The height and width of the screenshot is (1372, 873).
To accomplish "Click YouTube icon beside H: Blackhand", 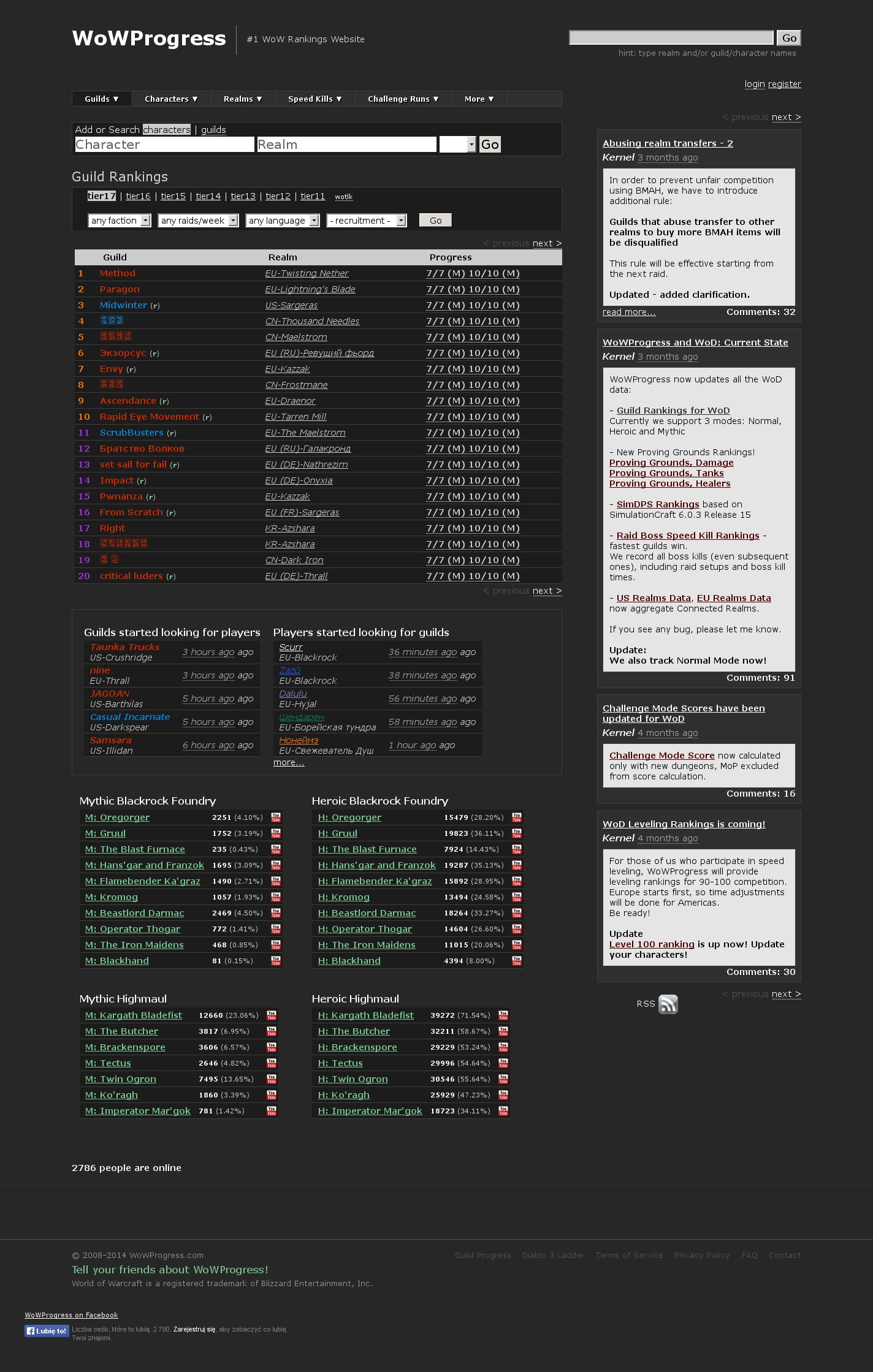I will 517,961.
